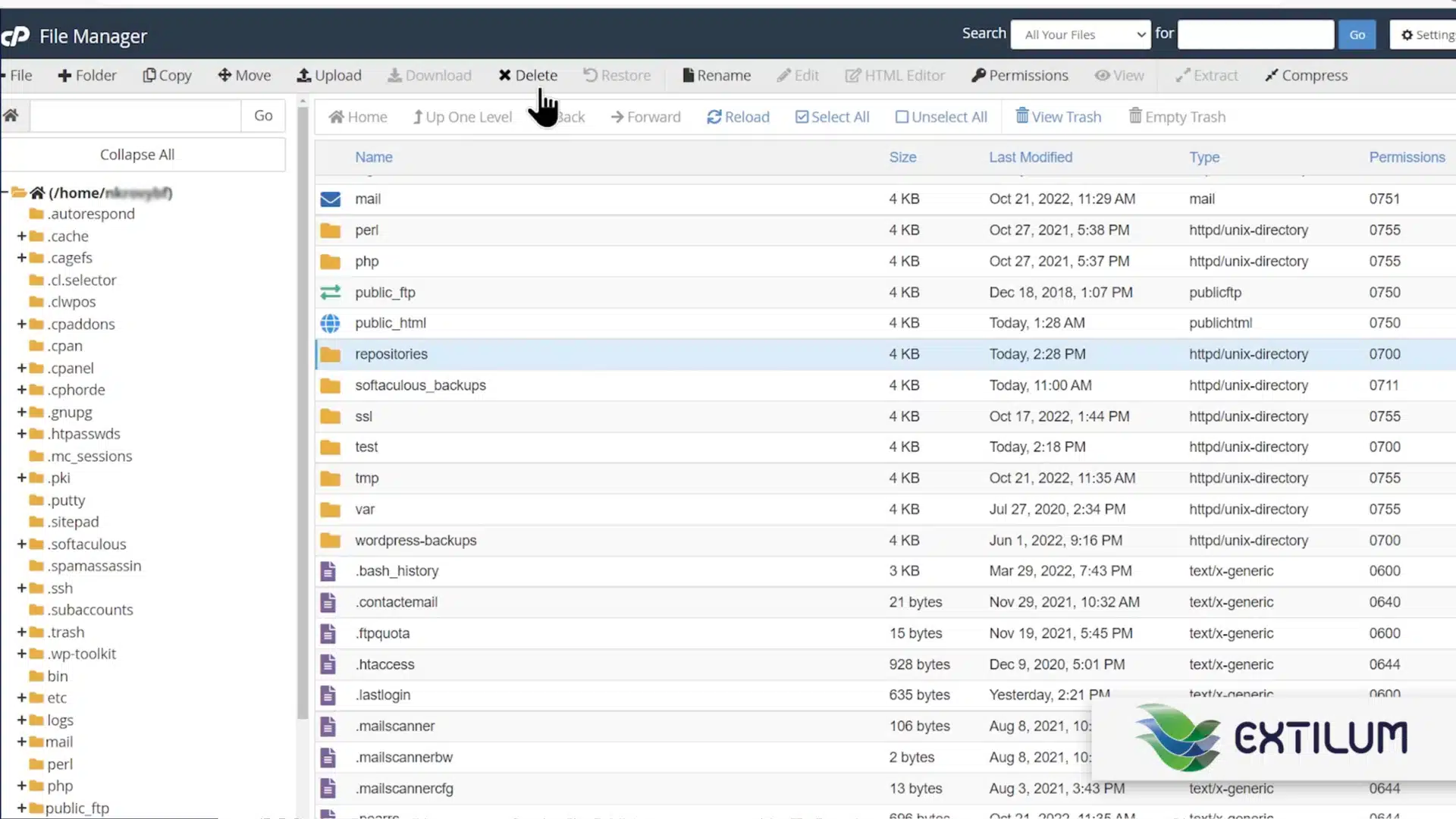Click the public_html globe icon
The width and height of the screenshot is (1456, 819).
(331, 323)
